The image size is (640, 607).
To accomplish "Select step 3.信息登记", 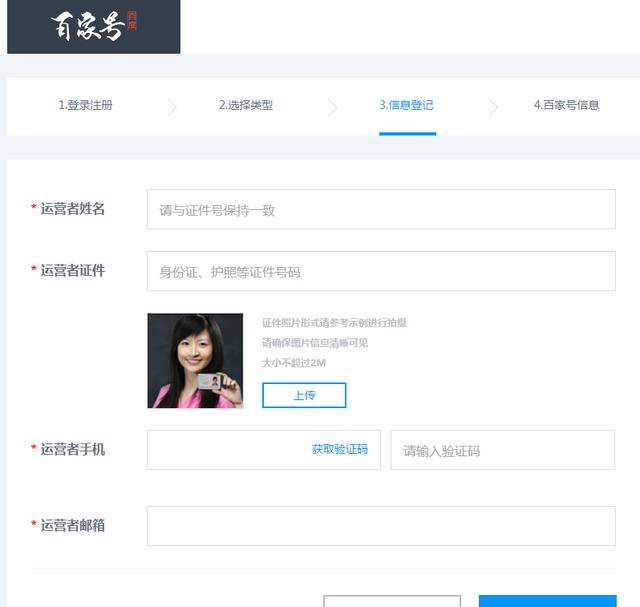I will click(x=407, y=105).
